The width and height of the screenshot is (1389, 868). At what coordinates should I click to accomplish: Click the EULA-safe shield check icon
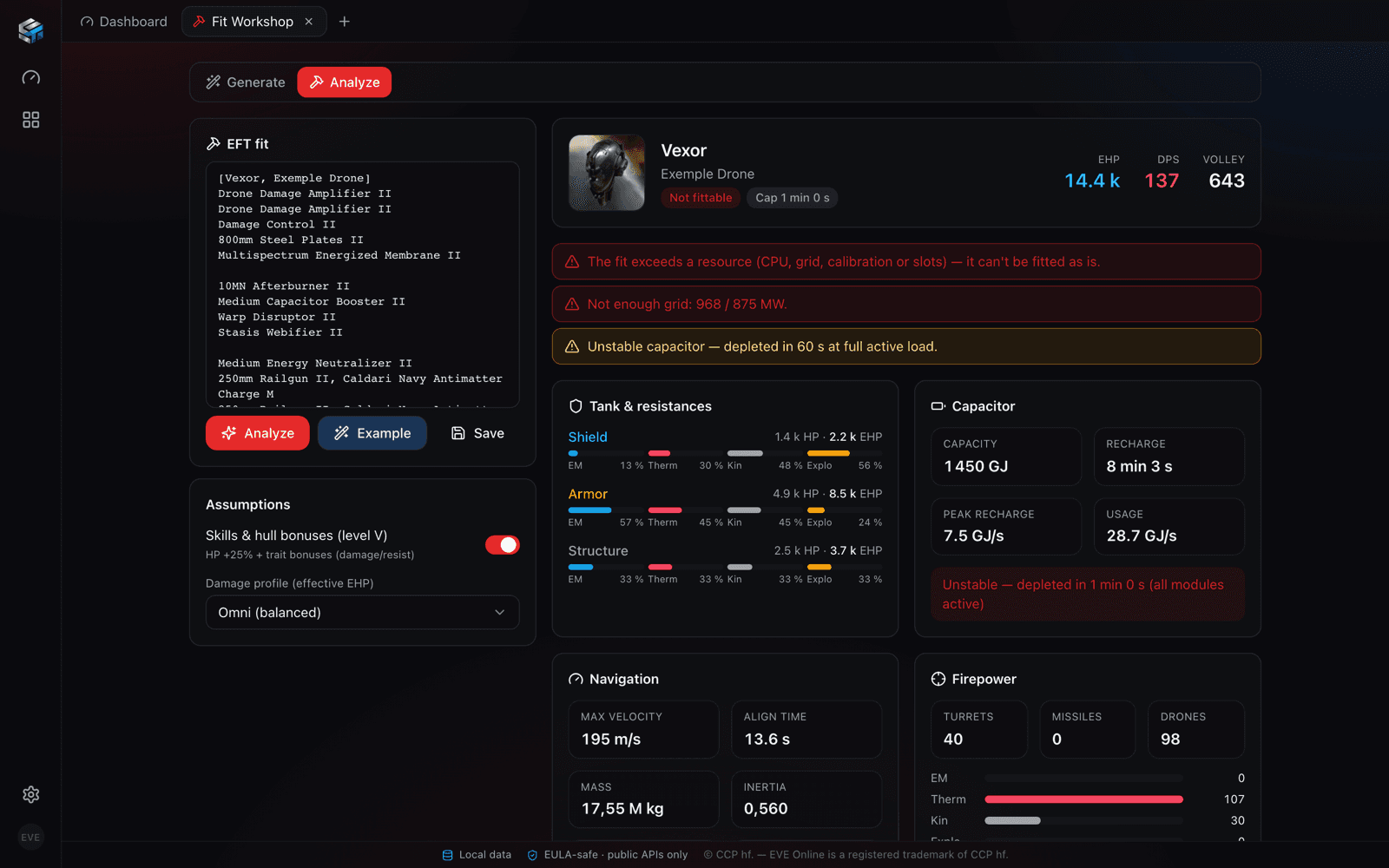tap(533, 855)
